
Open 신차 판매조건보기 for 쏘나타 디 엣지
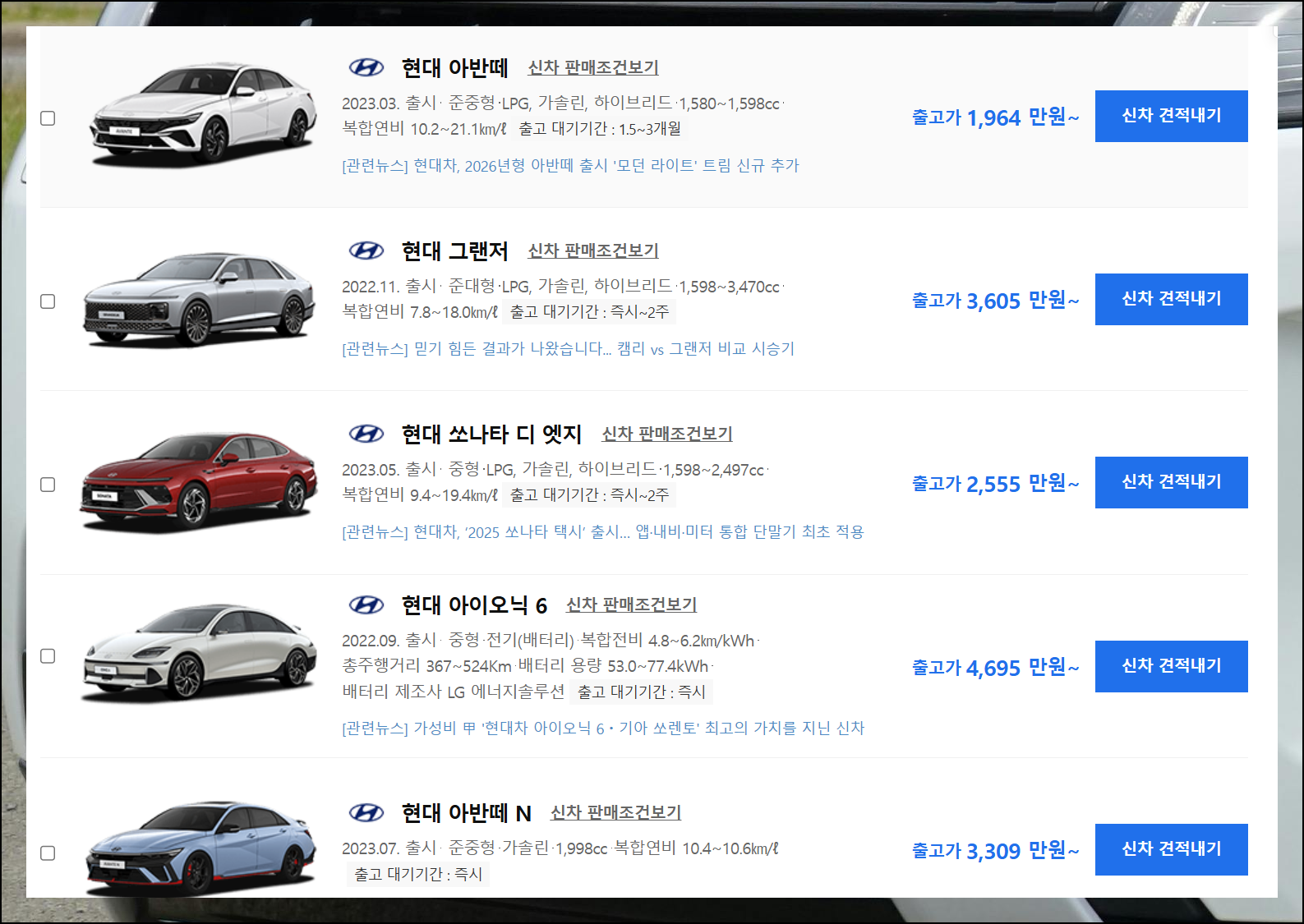667,434
